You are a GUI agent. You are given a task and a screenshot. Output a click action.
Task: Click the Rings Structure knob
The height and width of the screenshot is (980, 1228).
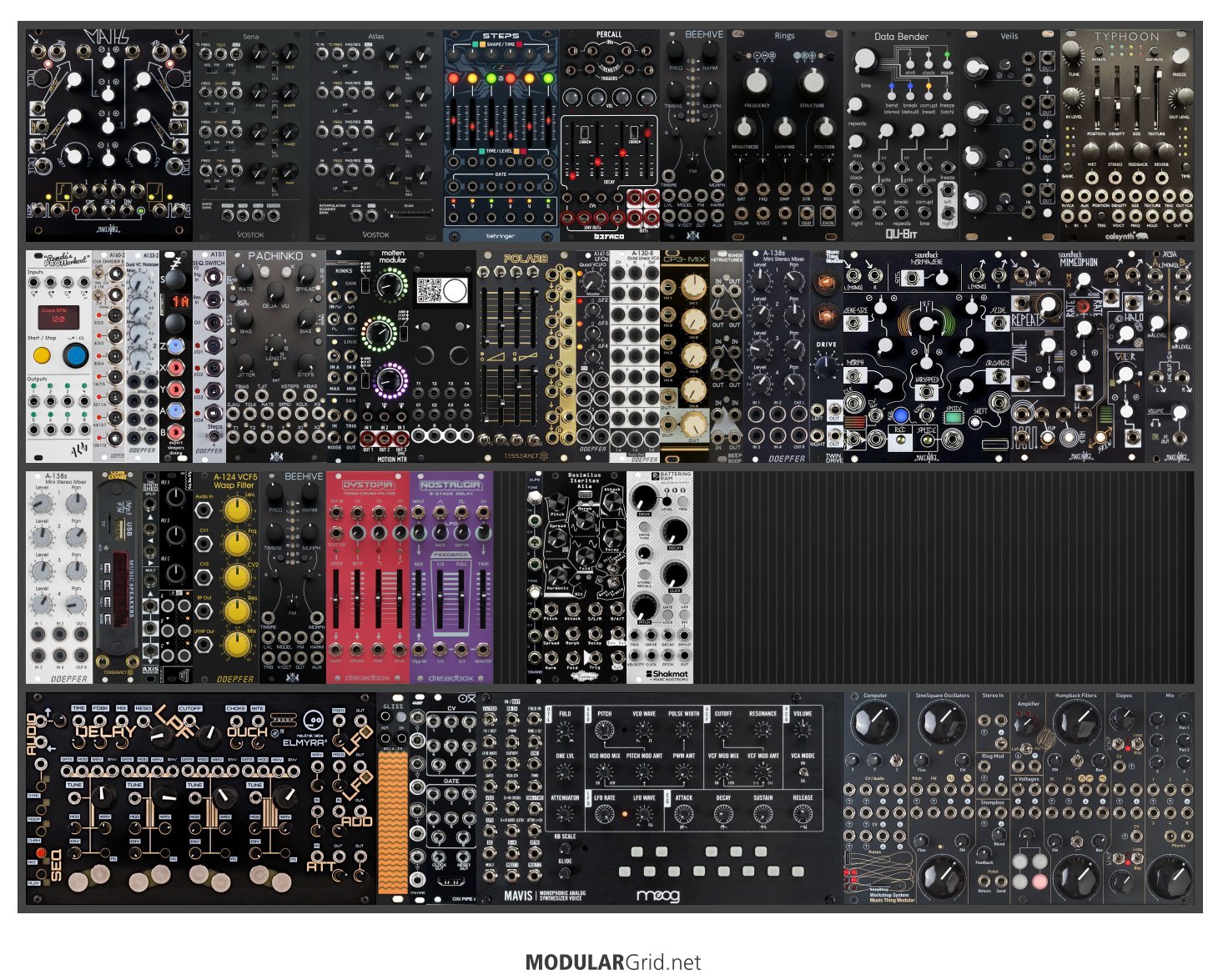click(x=812, y=82)
